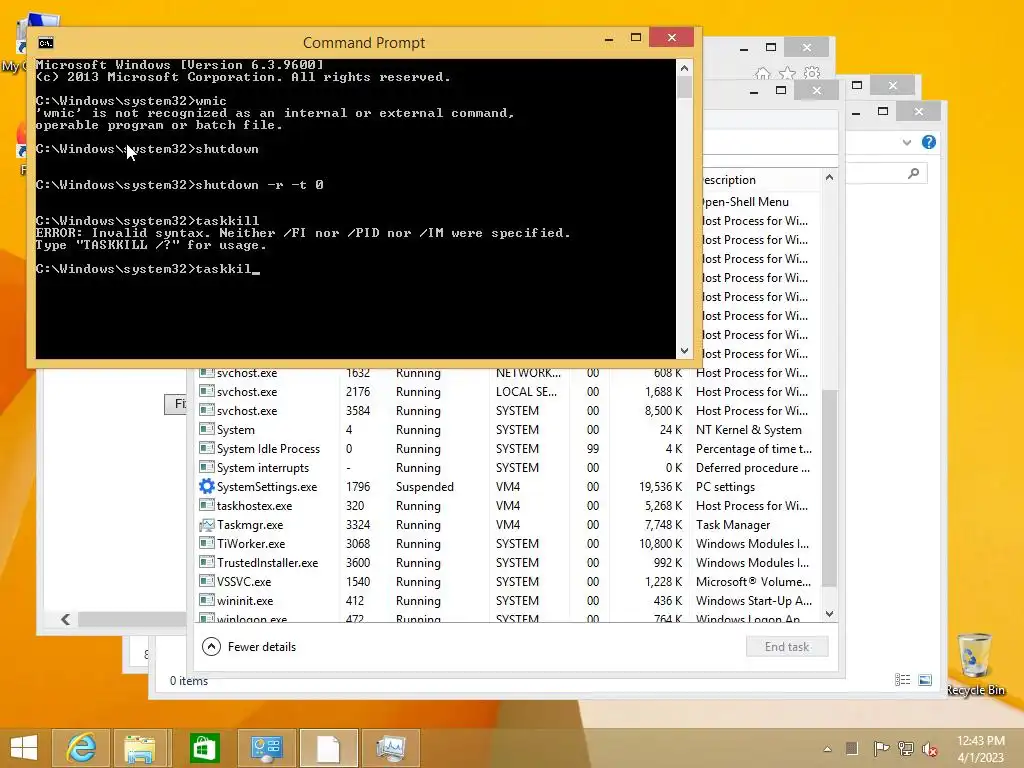
Task: Click Command Prompt title bar text
Action: (364, 42)
